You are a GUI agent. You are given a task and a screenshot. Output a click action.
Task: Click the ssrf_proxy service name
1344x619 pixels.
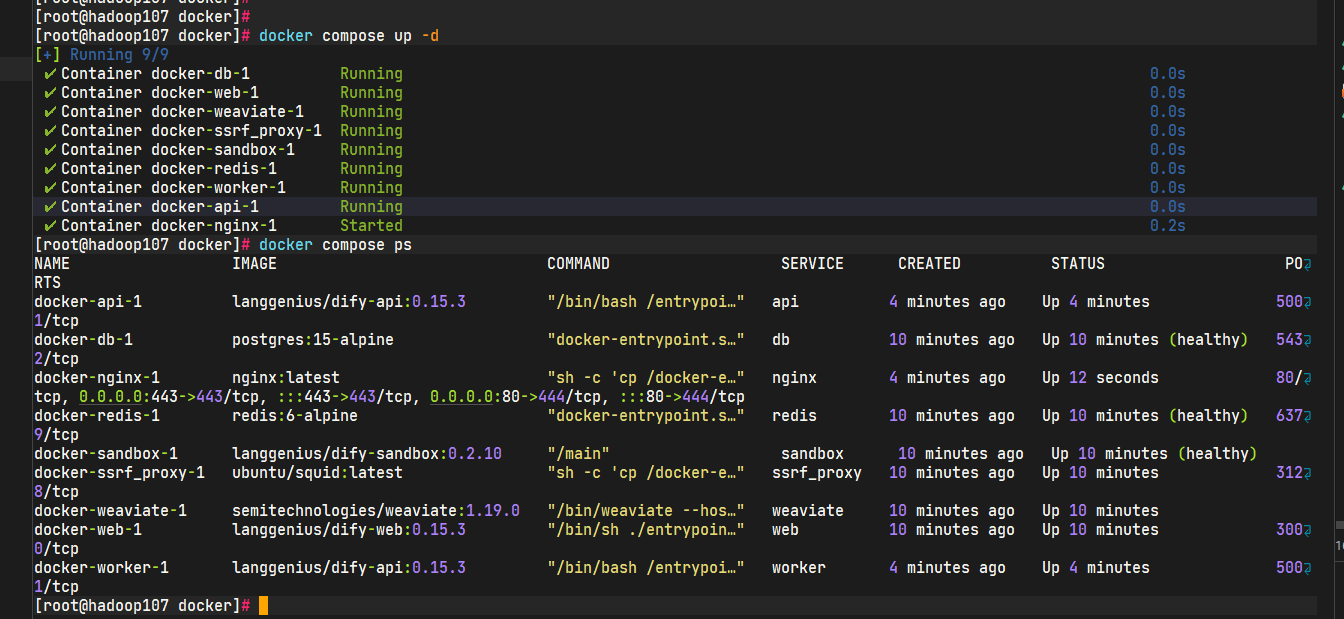[817, 473]
